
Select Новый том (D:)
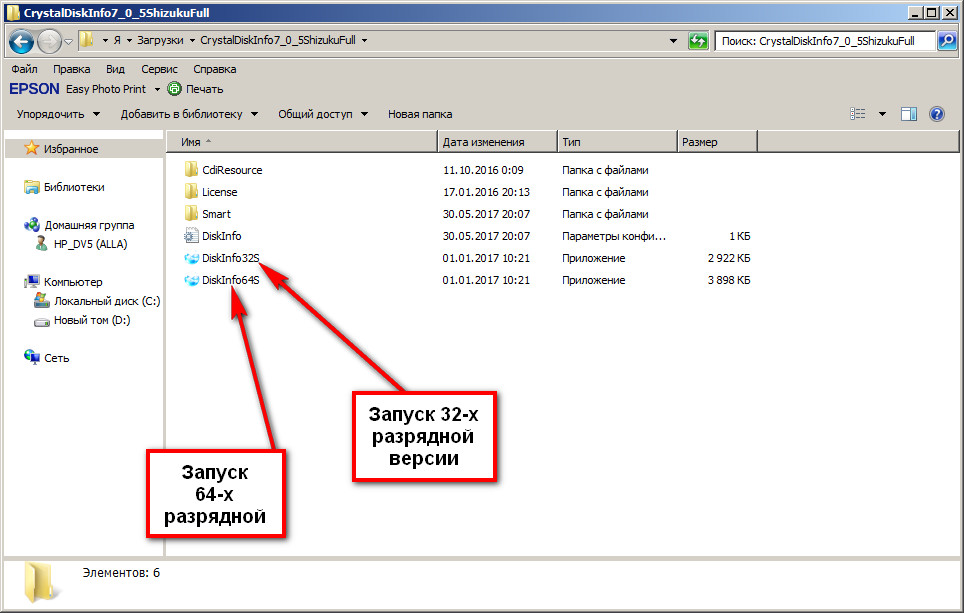(x=92, y=320)
